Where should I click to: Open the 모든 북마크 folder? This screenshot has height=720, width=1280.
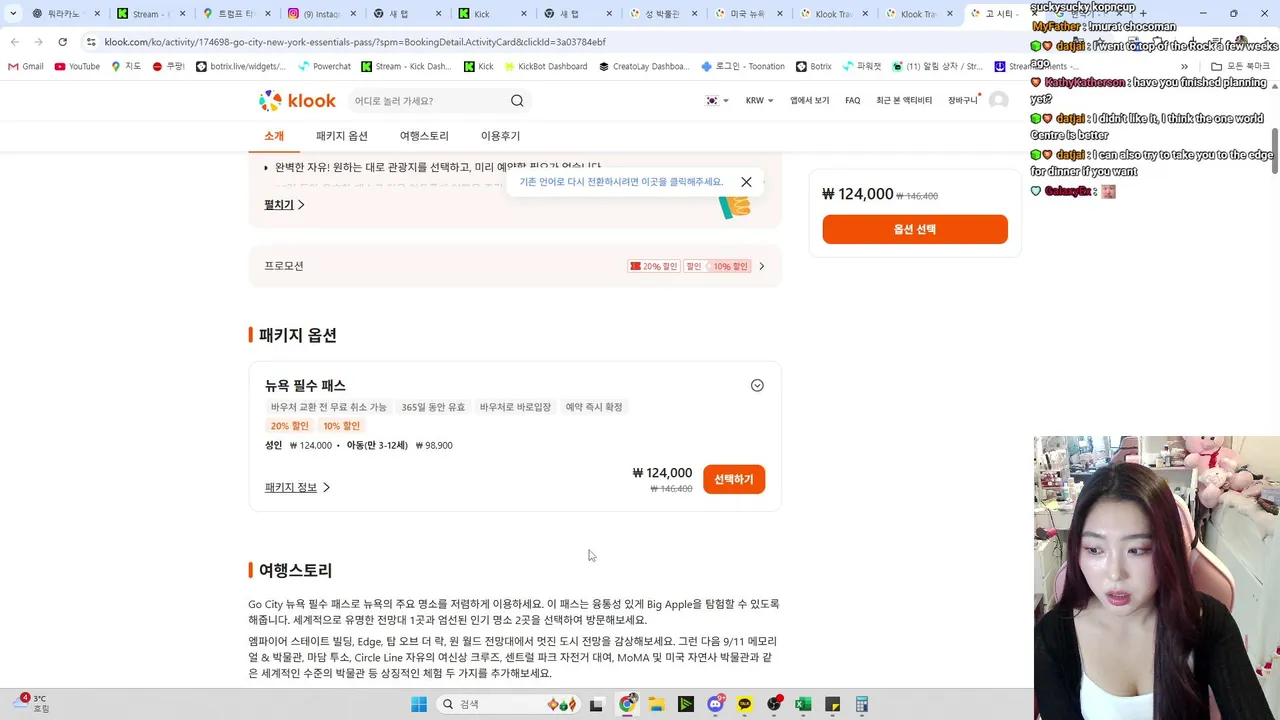pos(1239,66)
